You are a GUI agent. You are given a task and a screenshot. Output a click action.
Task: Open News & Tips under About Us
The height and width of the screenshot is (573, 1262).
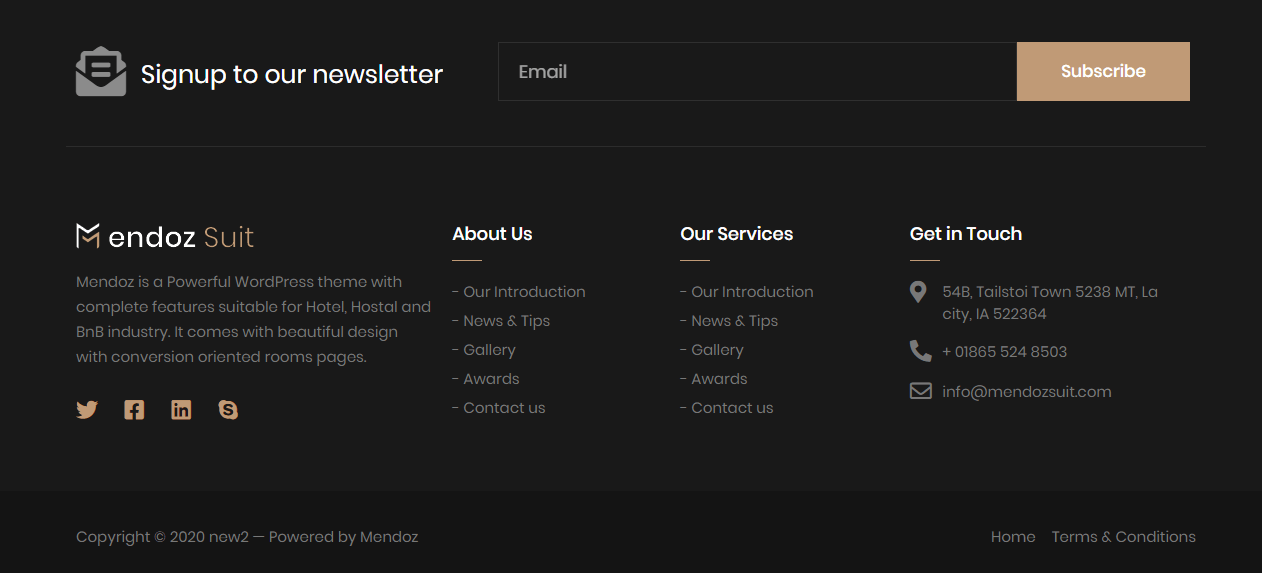[x=506, y=321]
